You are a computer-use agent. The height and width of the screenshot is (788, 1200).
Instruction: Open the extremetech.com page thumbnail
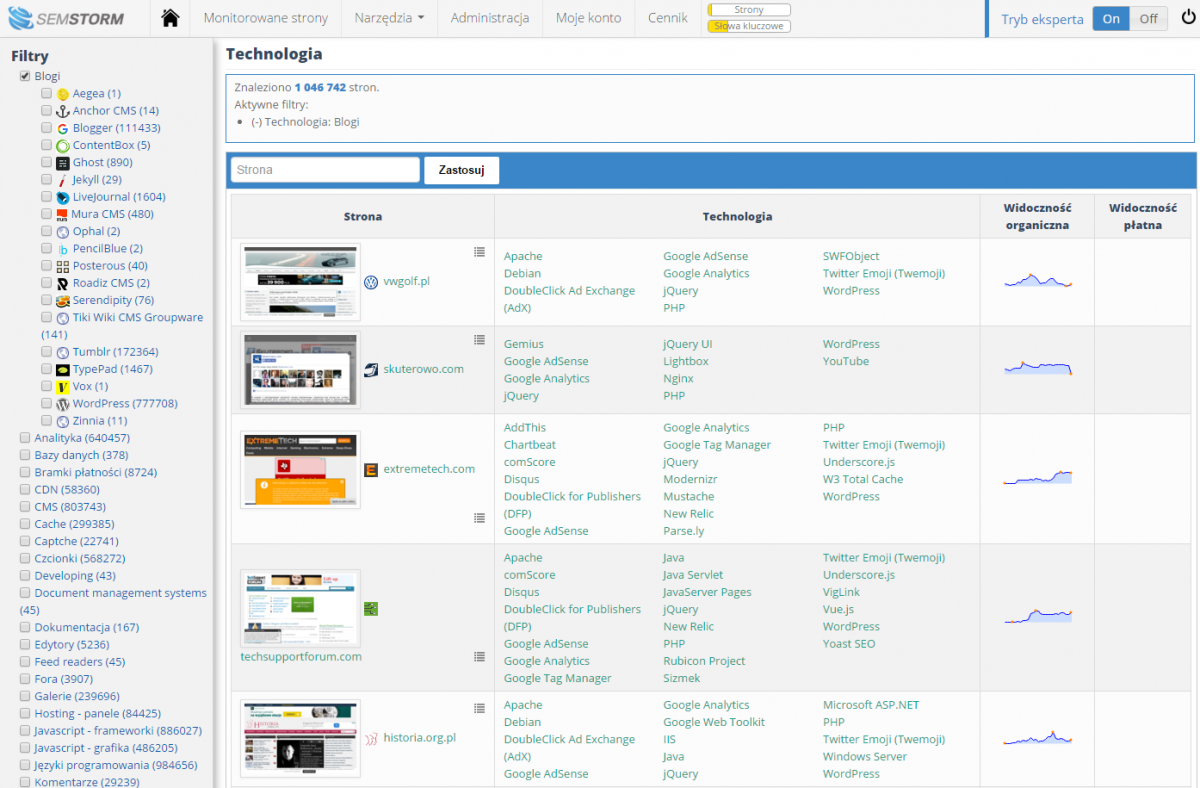300,470
